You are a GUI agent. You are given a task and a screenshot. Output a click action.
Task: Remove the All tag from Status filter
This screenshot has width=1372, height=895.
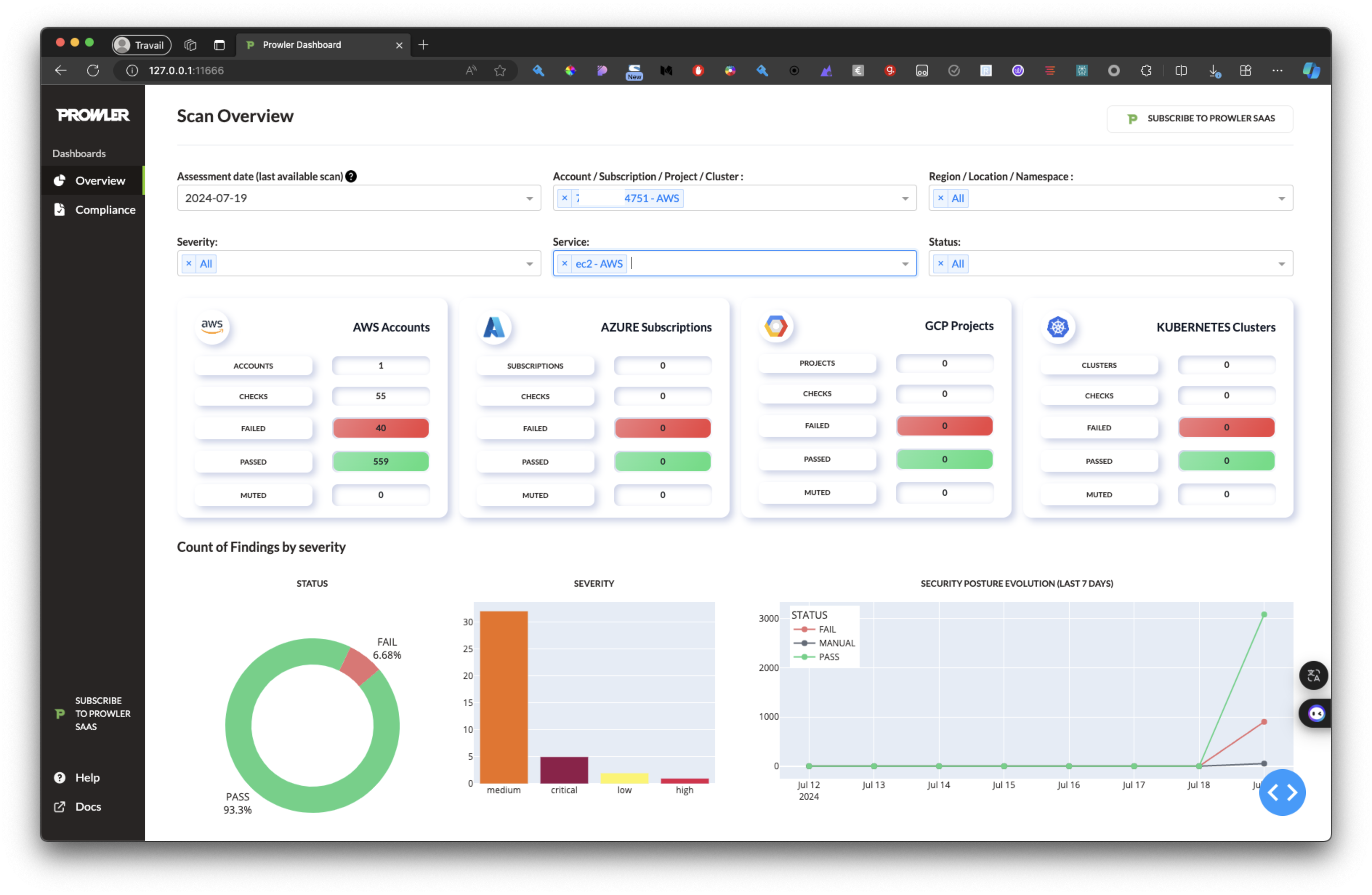click(940, 264)
